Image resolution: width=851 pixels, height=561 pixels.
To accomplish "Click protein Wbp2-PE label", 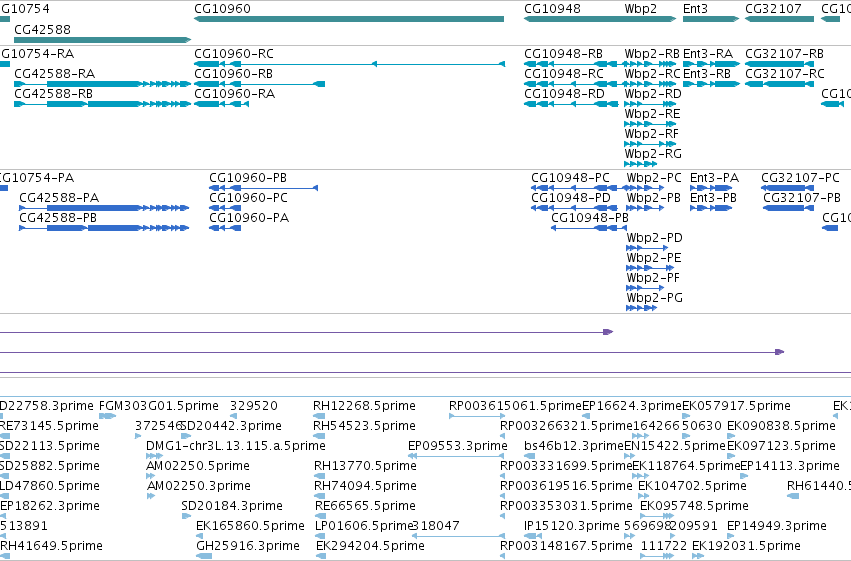I will coord(654,258).
